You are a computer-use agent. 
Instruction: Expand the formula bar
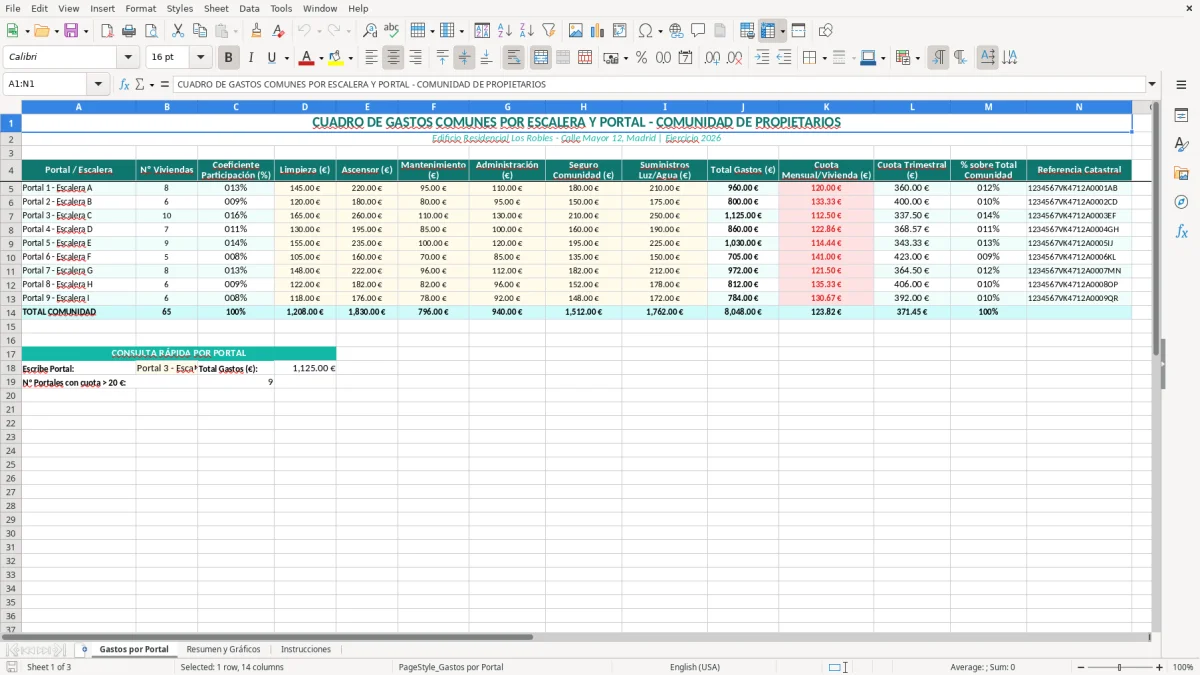(x=1152, y=84)
